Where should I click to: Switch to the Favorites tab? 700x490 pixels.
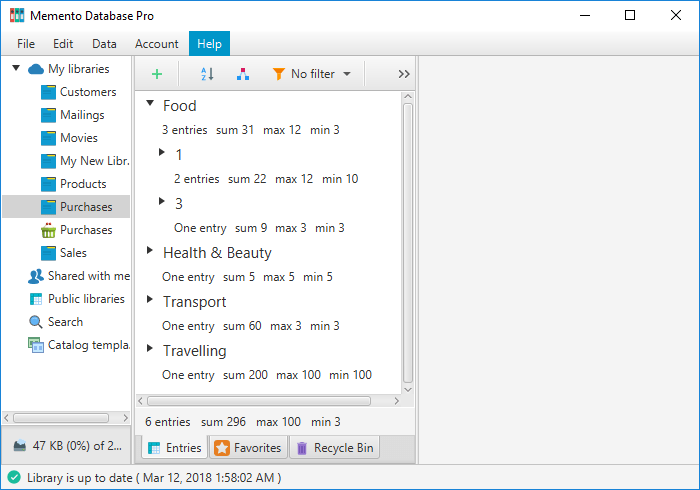click(248, 448)
